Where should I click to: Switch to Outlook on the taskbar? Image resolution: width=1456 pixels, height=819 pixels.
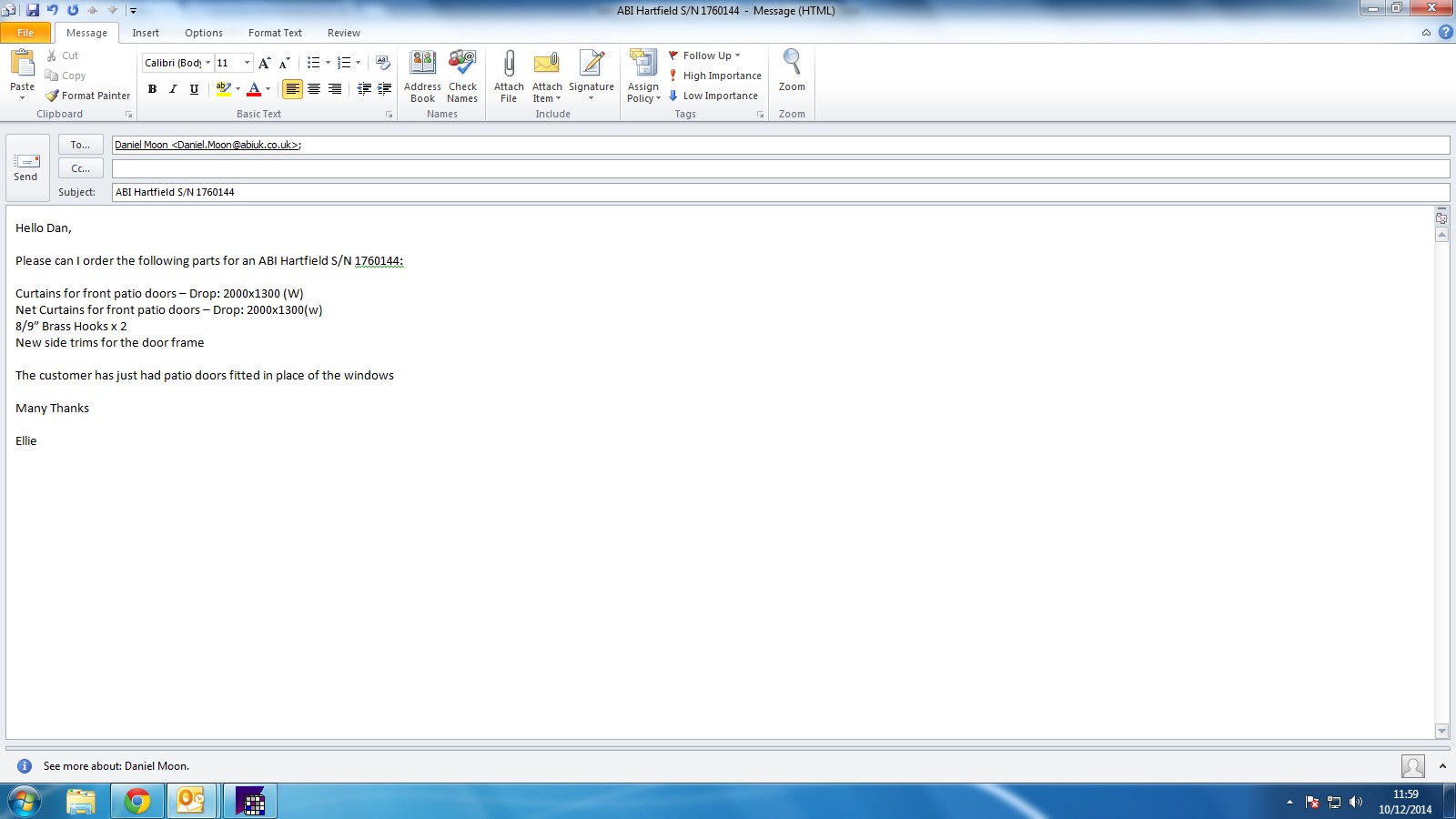point(191,801)
